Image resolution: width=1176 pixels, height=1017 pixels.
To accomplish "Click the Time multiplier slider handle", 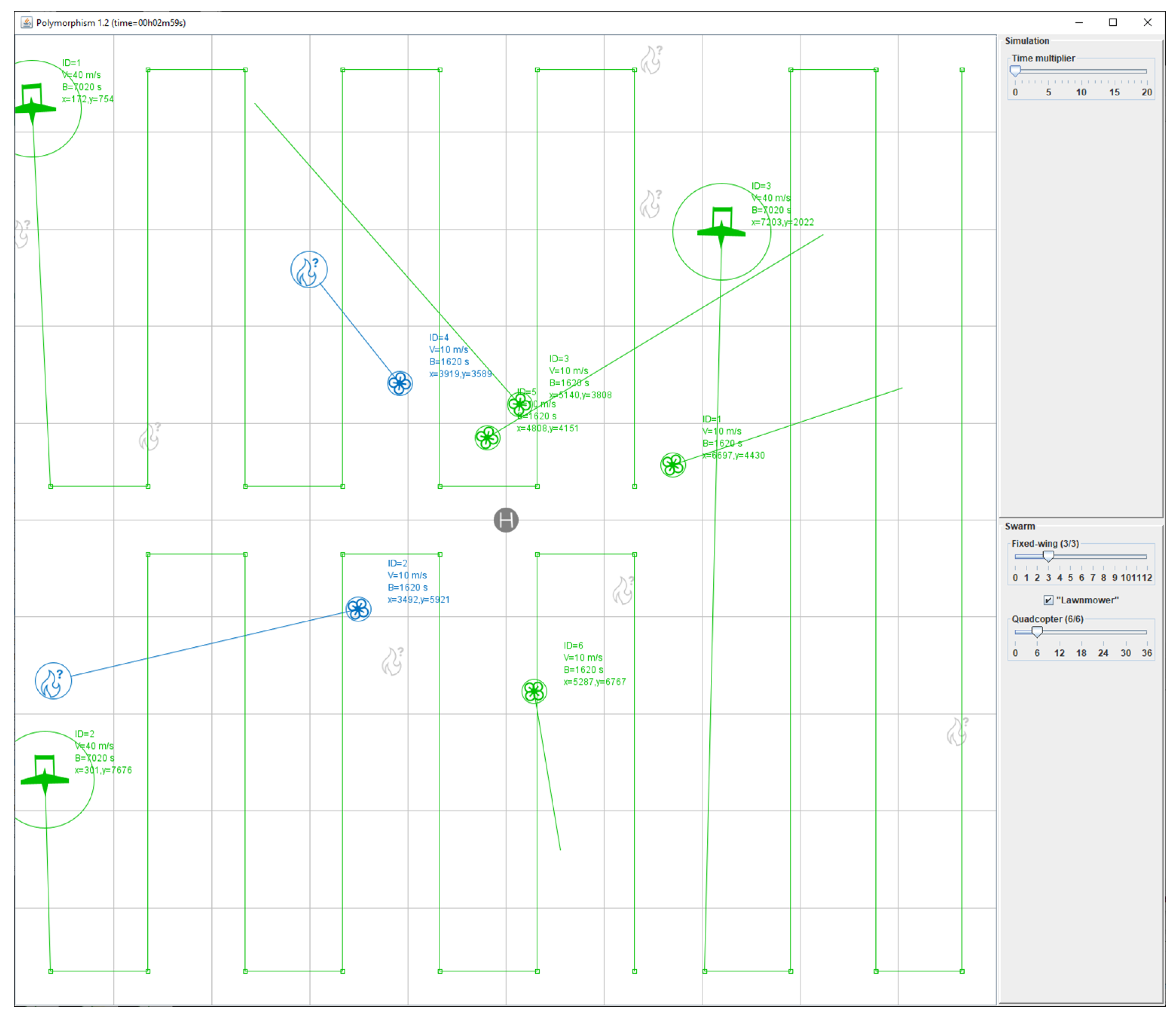I will [x=1015, y=70].
